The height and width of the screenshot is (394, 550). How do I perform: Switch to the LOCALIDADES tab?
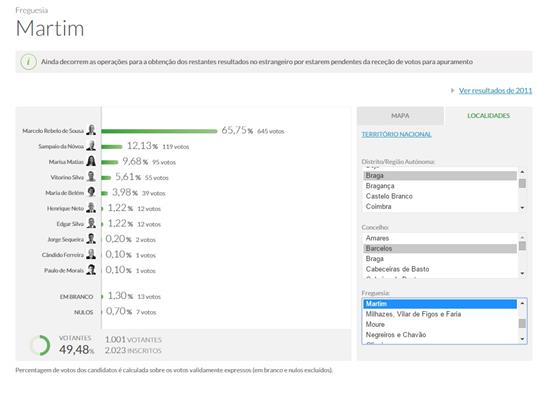point(488,116)
